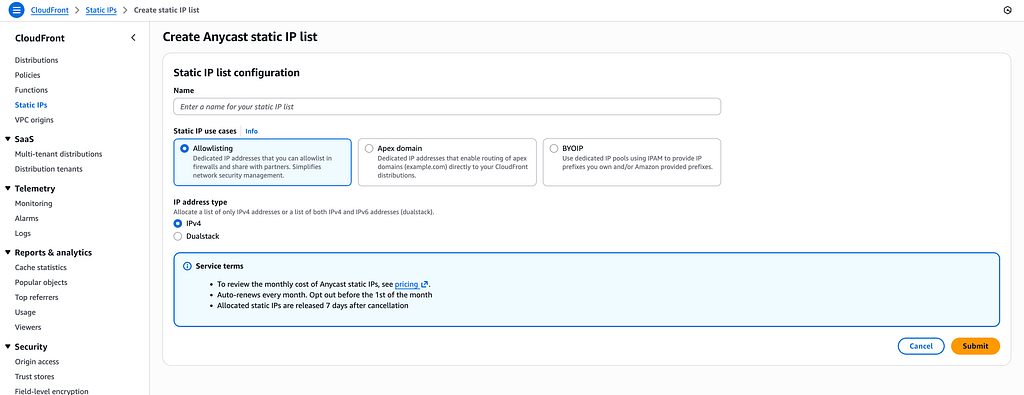This screenshot has width=1024, height=395.
Task: Open Top referrers report
Action: tap(37, 297)
